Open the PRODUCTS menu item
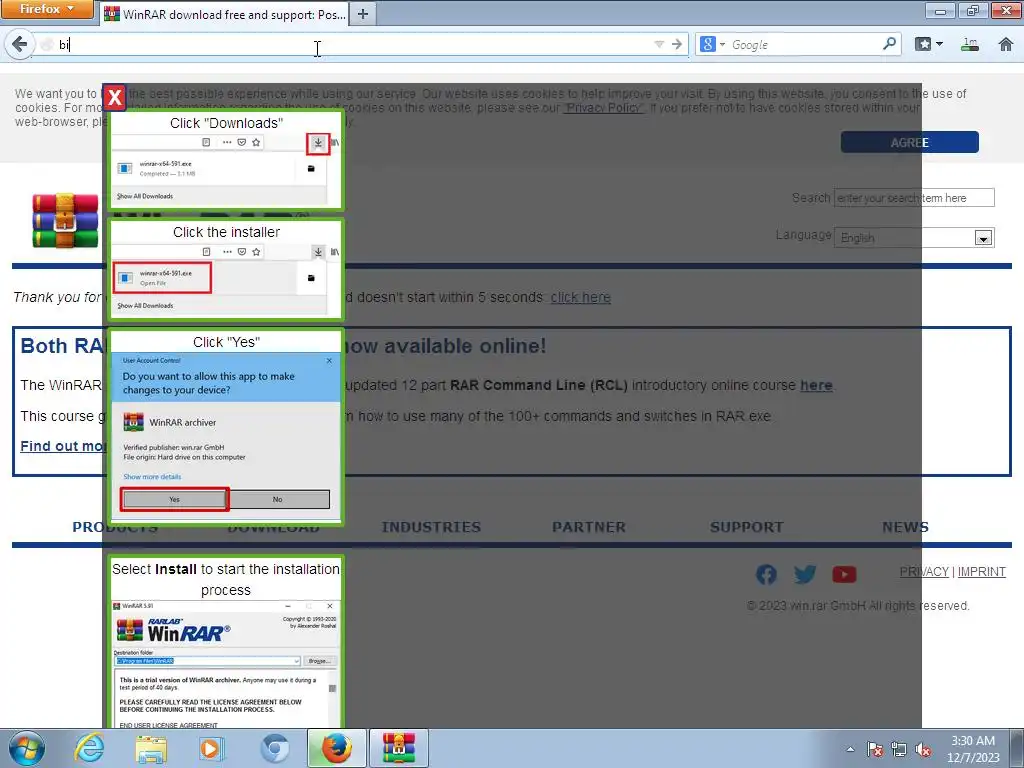The image size is (1024, 768). click(x=115, y=527)
